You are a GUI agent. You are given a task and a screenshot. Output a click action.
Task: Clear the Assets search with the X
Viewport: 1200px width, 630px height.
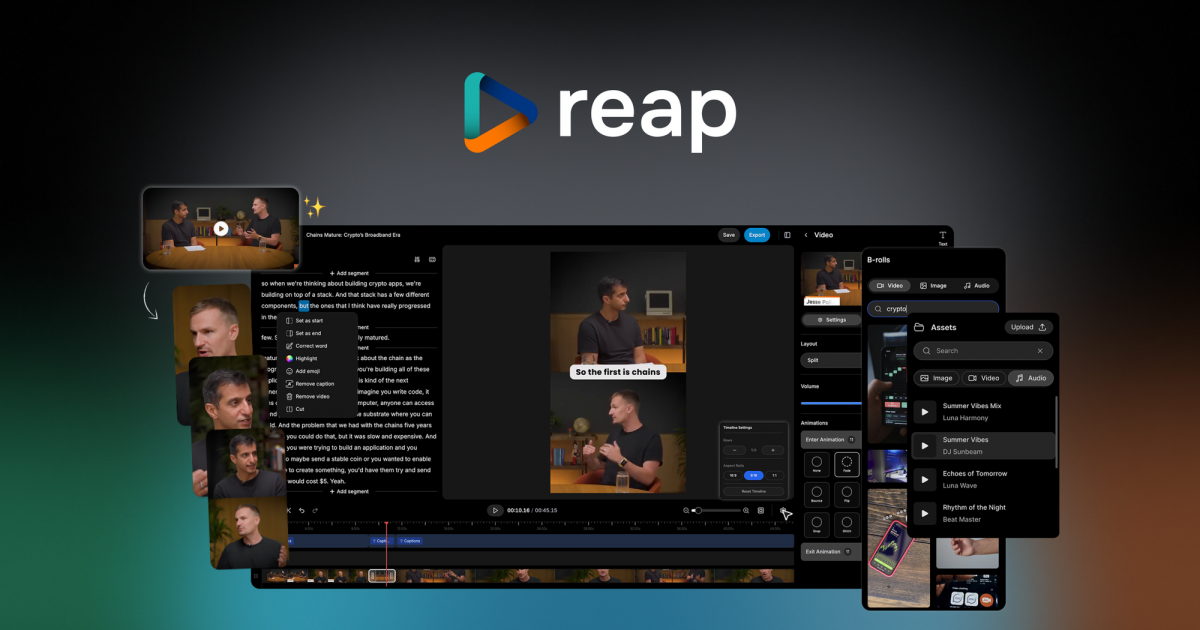[x=1040, y=351]
